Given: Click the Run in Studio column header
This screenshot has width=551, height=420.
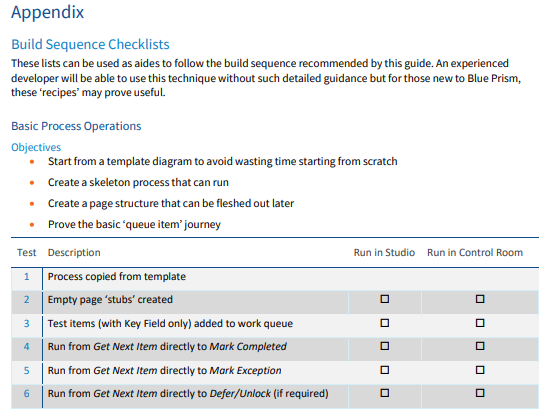Looking at the screenshot, I should [x=384, y=253].
